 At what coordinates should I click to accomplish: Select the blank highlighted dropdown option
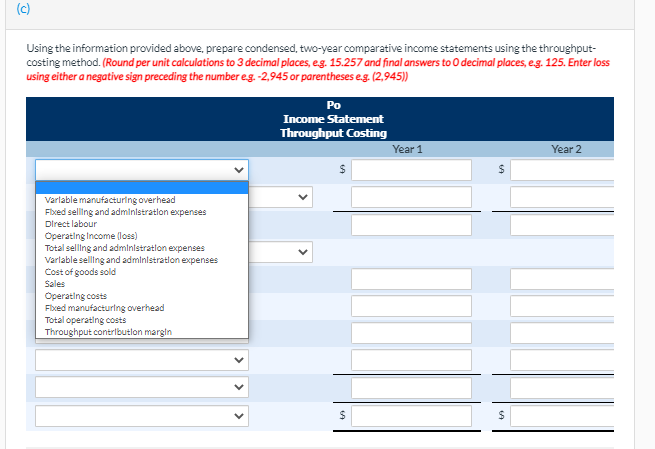[x=142, y=188]
